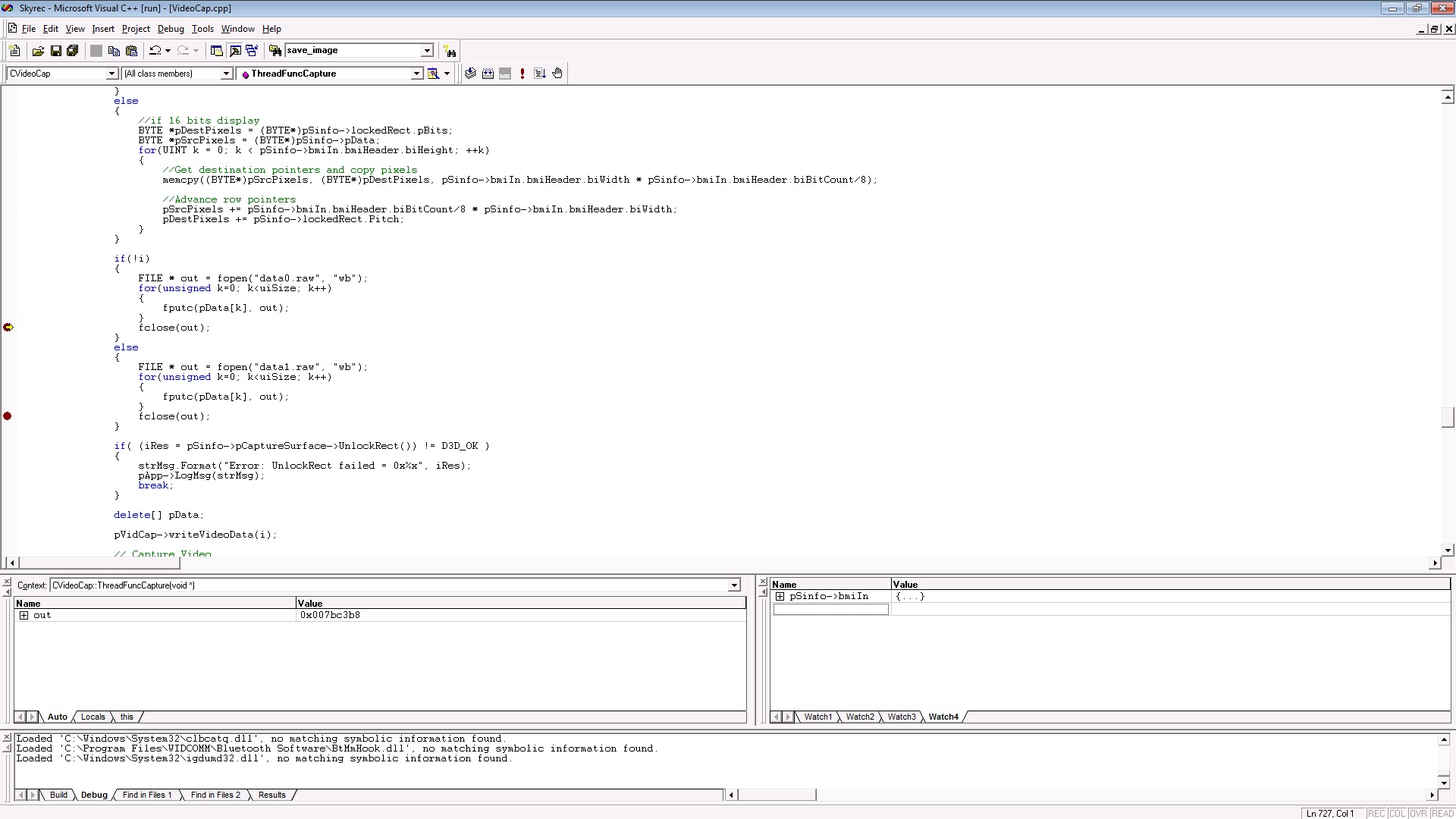Open the ThreadFuncCapture member dropdown
This screenshot has height=819, width=1456.
[416, 74]
